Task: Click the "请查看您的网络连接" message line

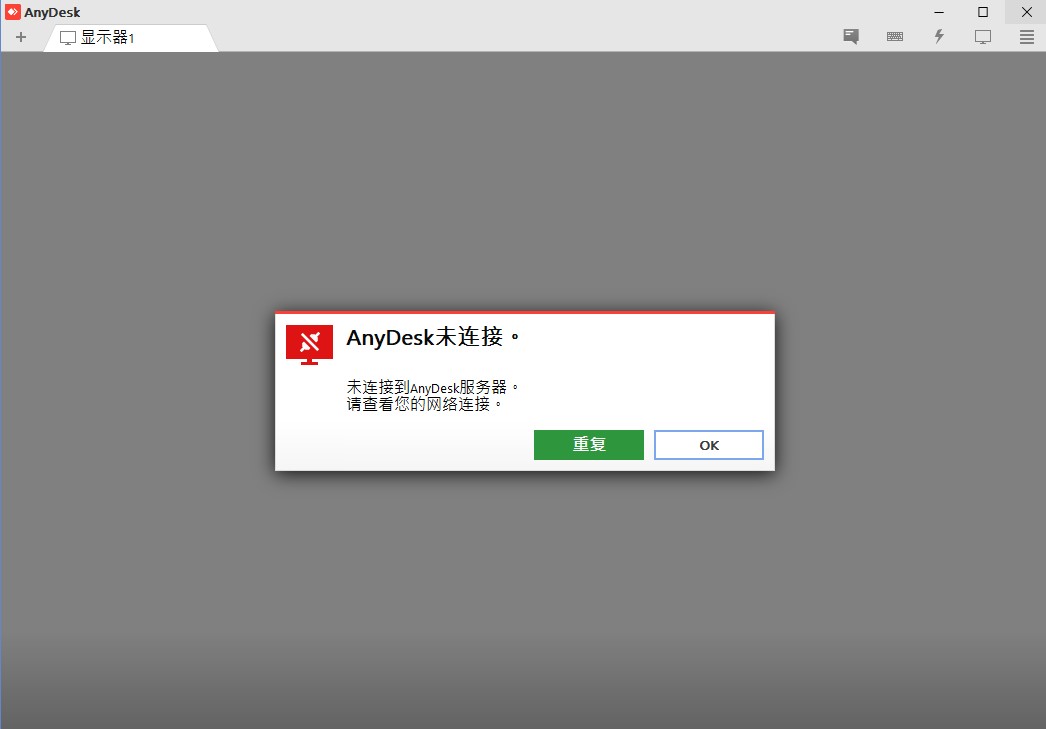Action: [x=424, y=405]
